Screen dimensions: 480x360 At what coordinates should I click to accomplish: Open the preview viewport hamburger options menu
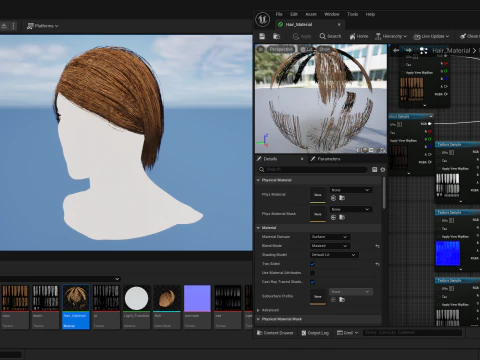[x=261, y=49]
